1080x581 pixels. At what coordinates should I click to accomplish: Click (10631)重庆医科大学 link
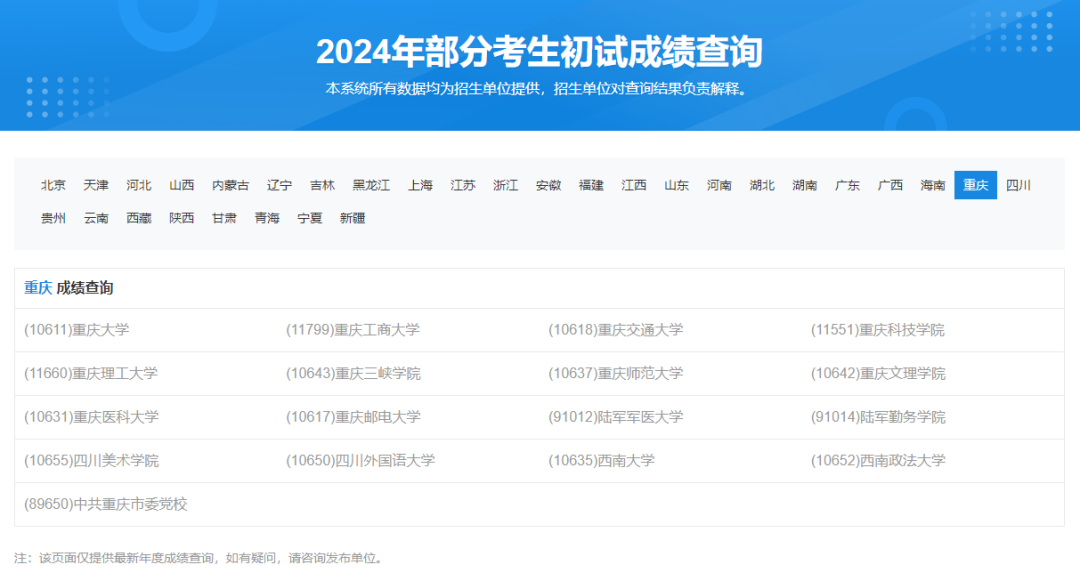(92, 416)
